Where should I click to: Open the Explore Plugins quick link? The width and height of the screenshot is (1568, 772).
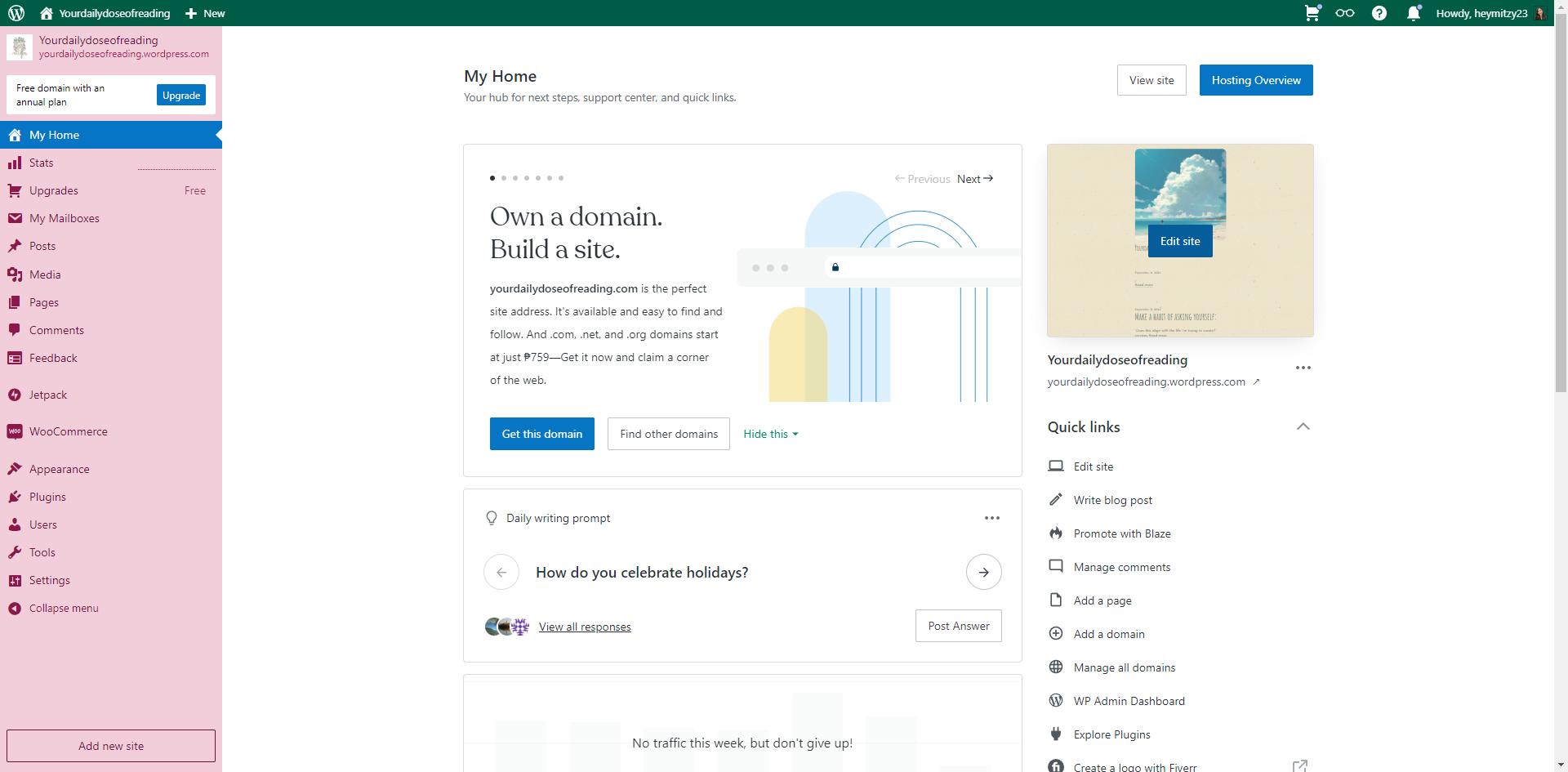coord(1111,734)
